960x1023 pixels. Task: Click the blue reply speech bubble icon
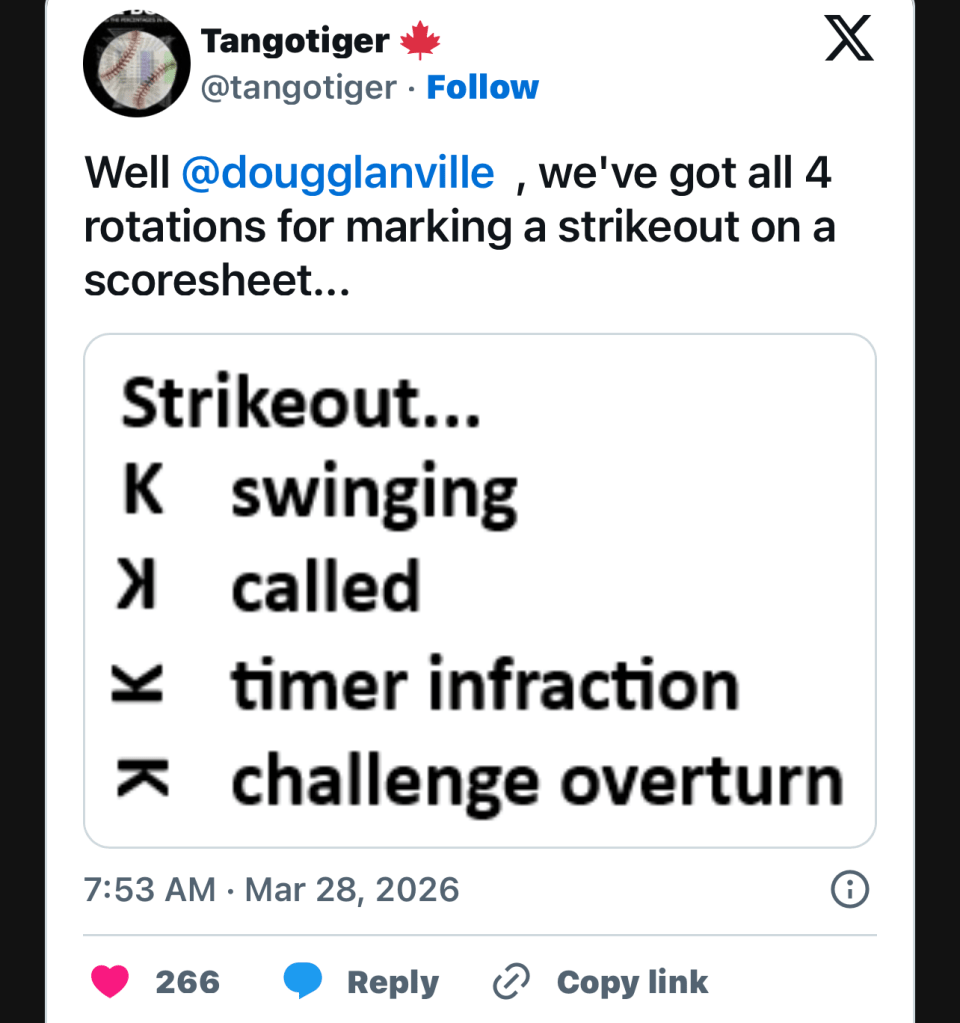click(x=302, y=982)
